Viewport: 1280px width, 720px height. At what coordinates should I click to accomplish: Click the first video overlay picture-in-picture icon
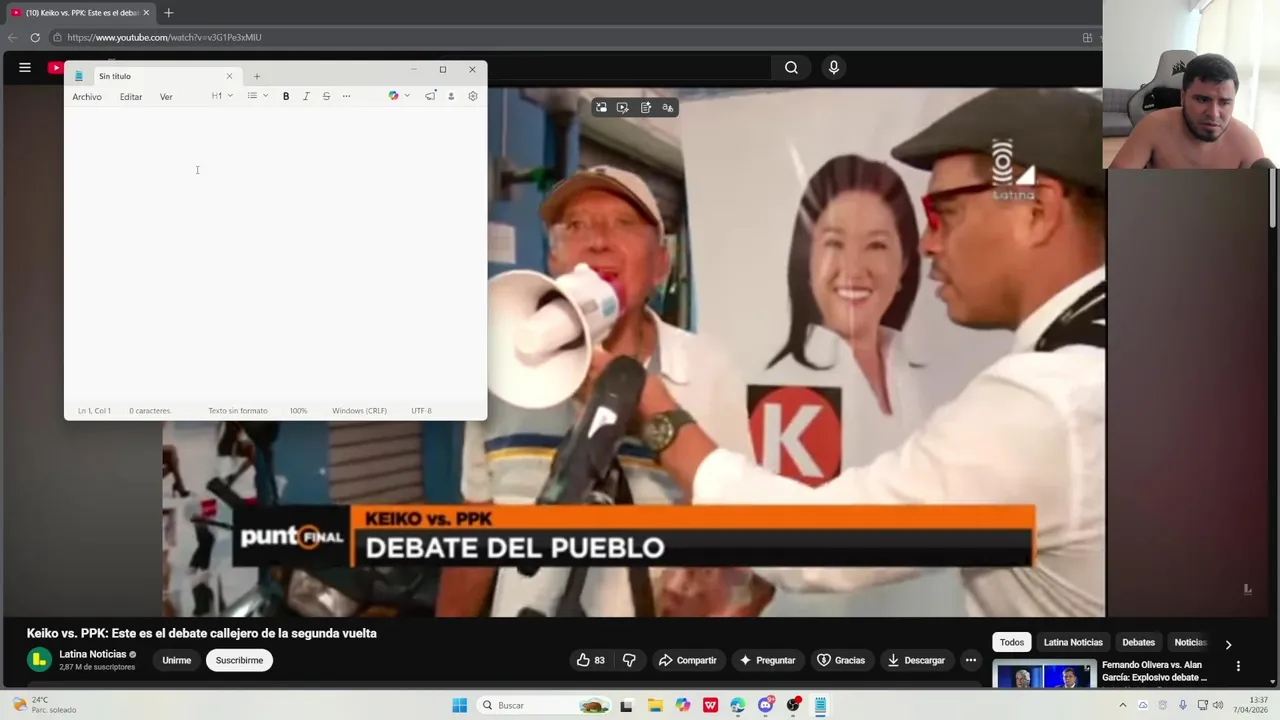601,107
